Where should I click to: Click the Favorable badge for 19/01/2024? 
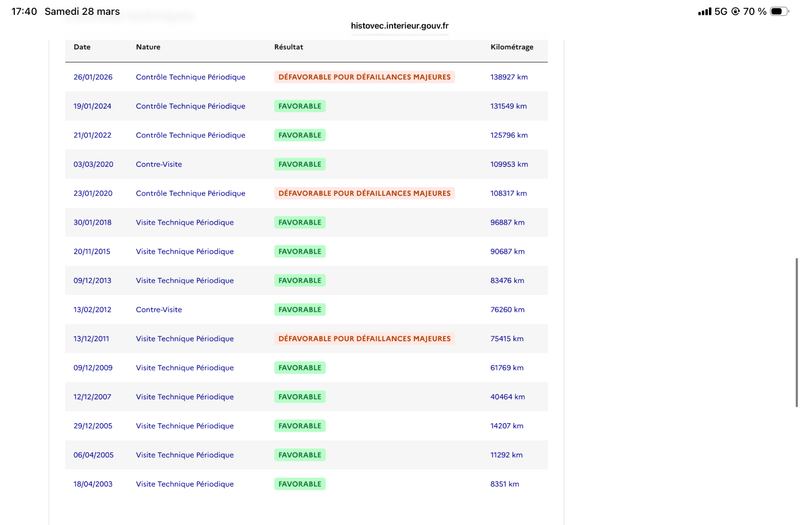[300, 106]
